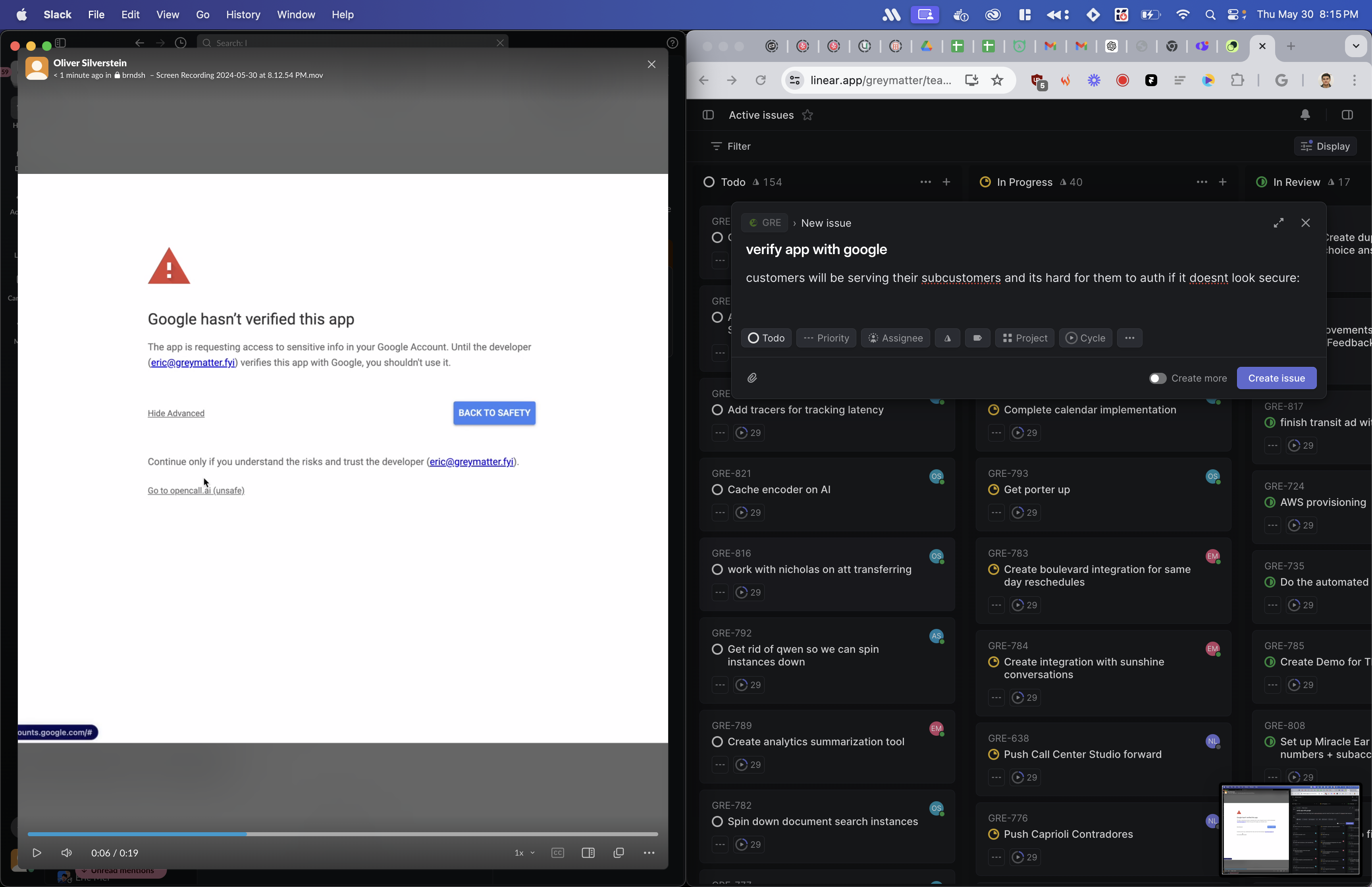Favorite Active issues with star icon
This screenshot has height=887, width=1372.
(x=807, y=115)
